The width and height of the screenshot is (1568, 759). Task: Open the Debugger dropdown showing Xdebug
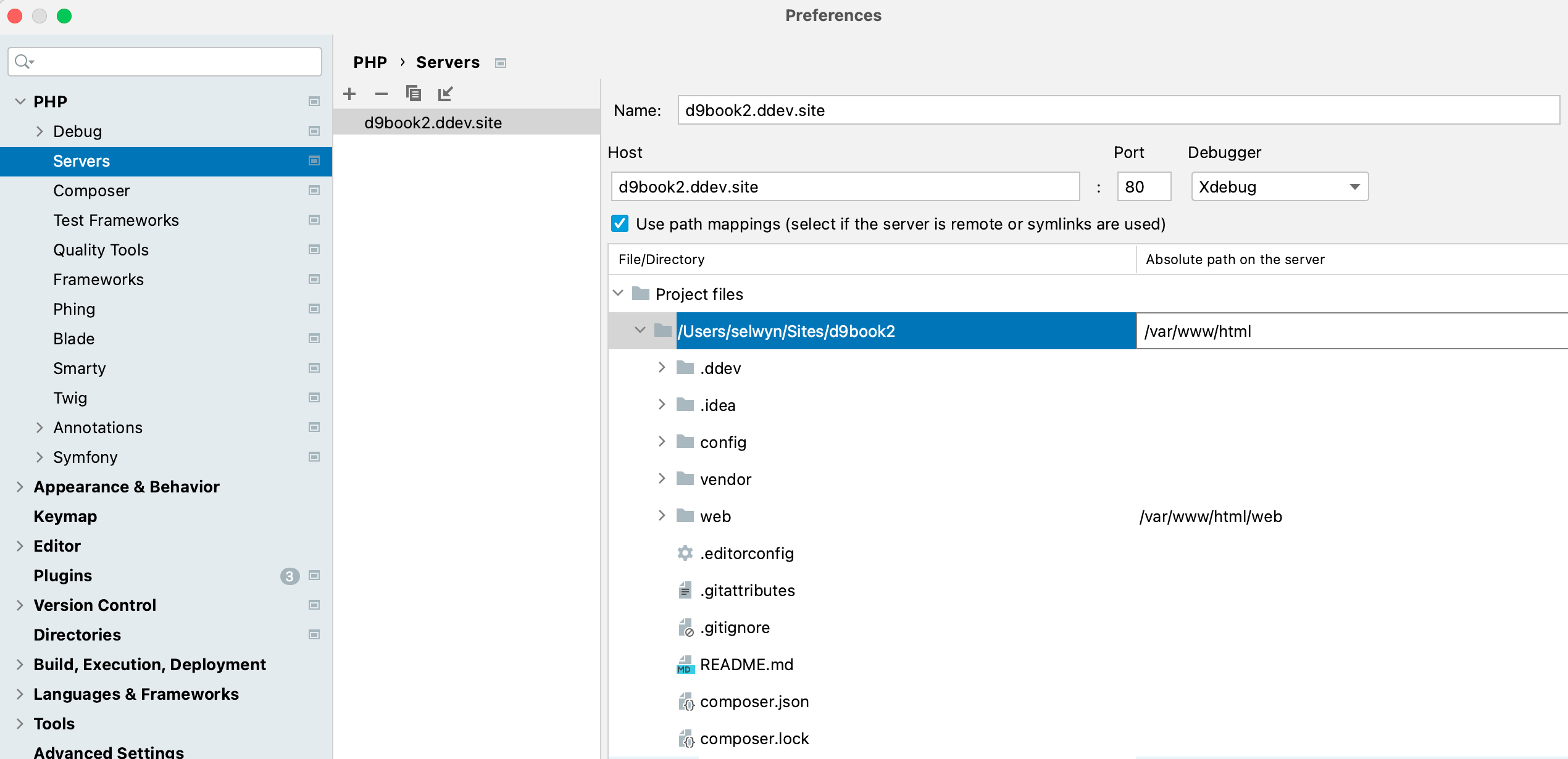(1280, 186)
